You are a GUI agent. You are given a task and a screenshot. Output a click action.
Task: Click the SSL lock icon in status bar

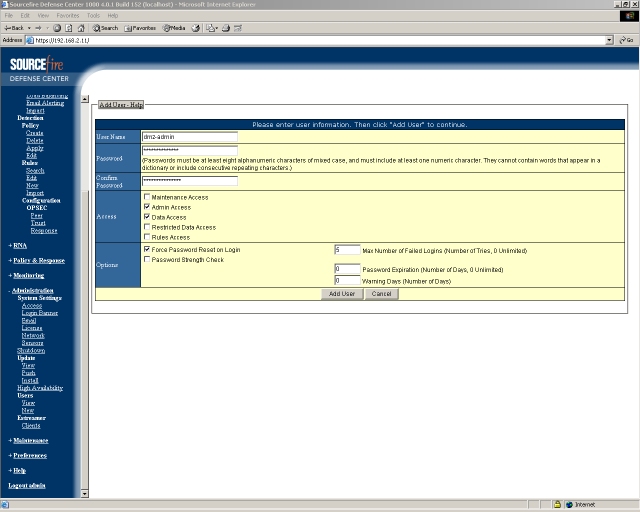point(557,505)
